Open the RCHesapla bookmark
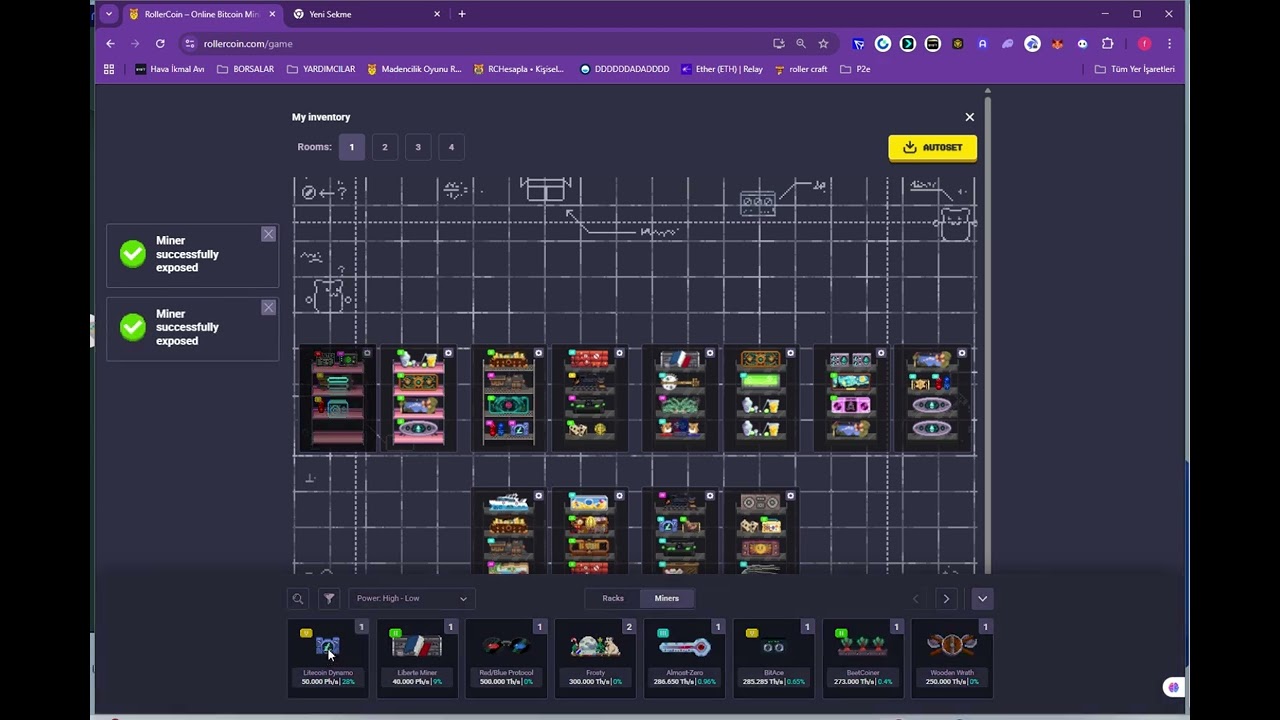1280x720 pixels. point(519,69)
